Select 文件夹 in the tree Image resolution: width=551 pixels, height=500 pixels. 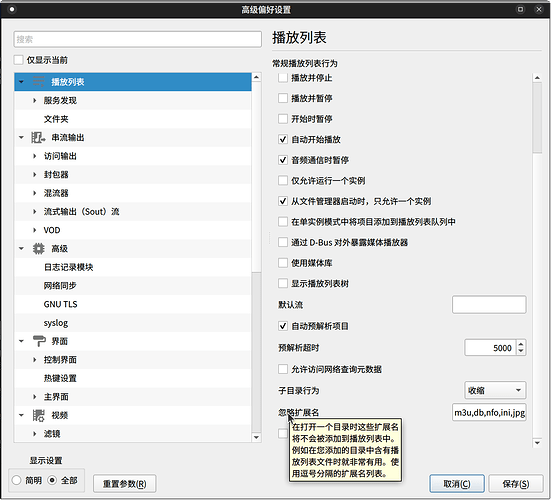coord(56,119)
